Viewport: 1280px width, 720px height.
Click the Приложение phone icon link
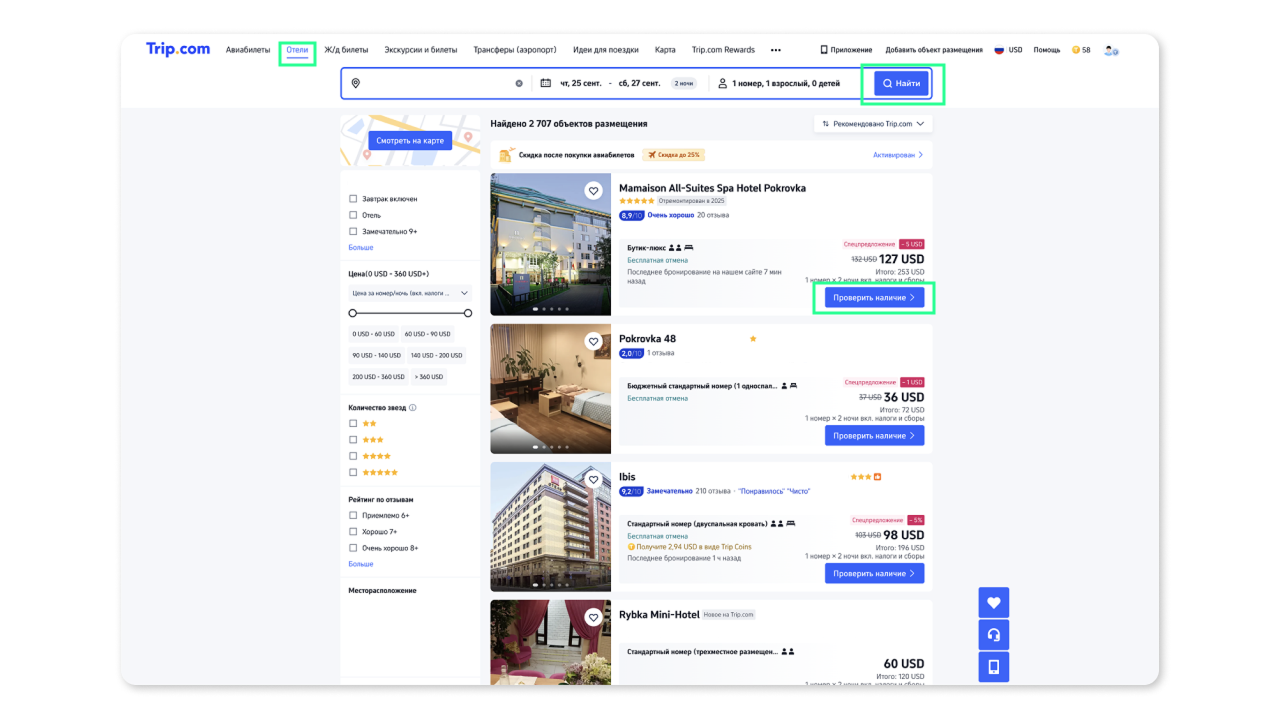(x=846, y=50)
